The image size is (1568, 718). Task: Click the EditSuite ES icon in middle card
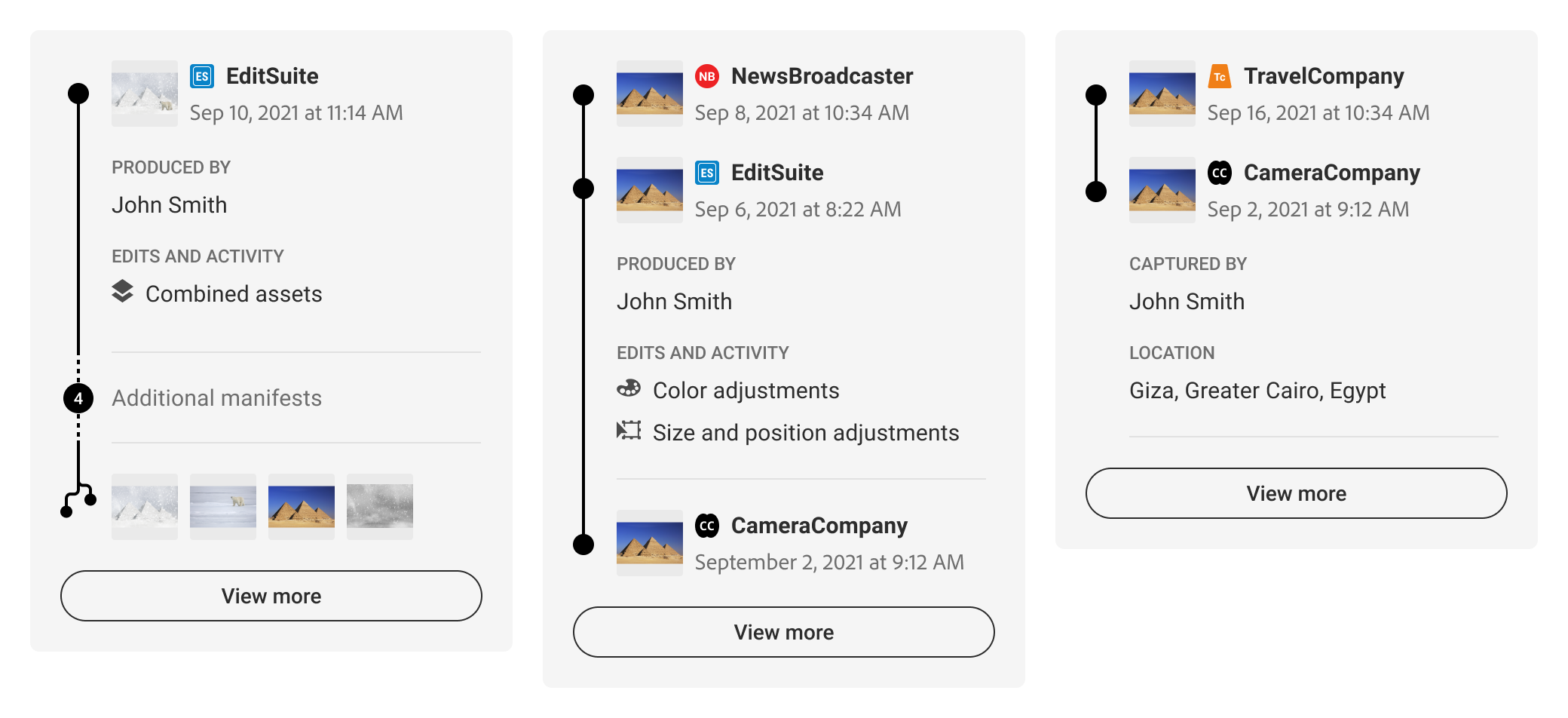(707, 173)
